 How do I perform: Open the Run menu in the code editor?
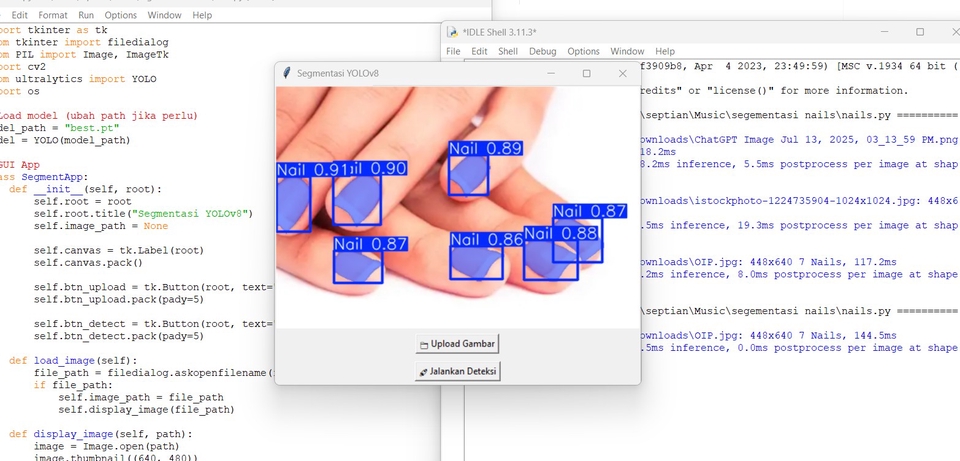[x=86, y=16]
